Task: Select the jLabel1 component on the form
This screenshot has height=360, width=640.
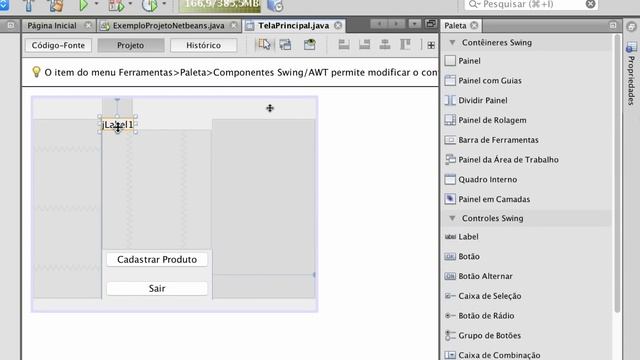Action: (118, 124)
